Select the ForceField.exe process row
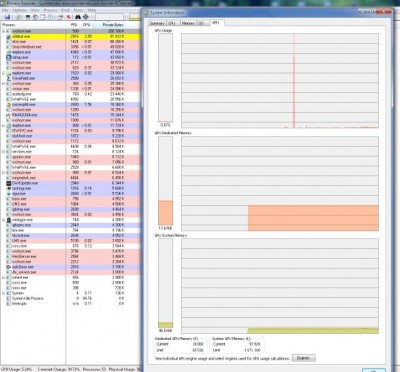Image resolution: width=400 pixels, height=372 pixels. [70, 78]
